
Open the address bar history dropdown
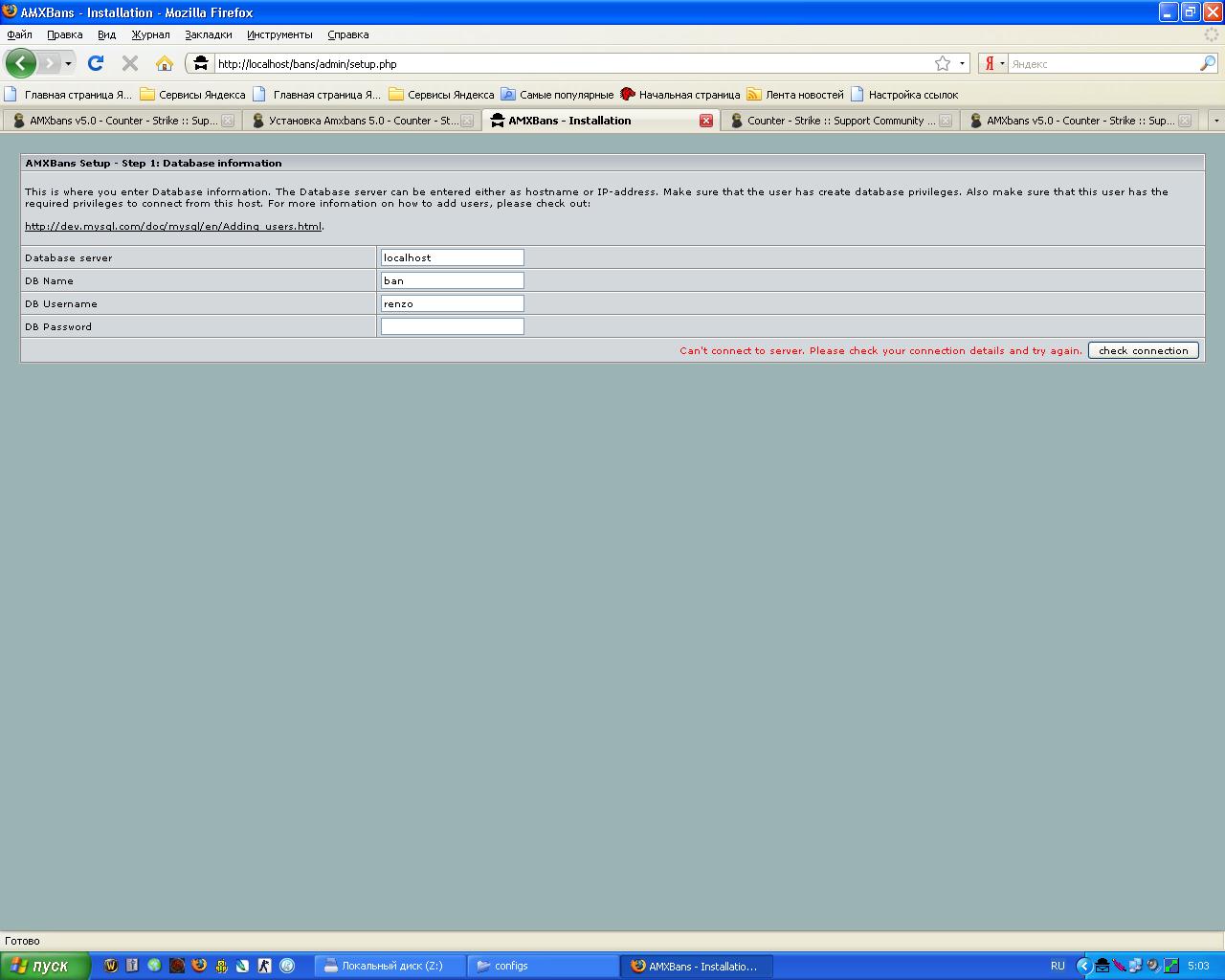point(962,64)
